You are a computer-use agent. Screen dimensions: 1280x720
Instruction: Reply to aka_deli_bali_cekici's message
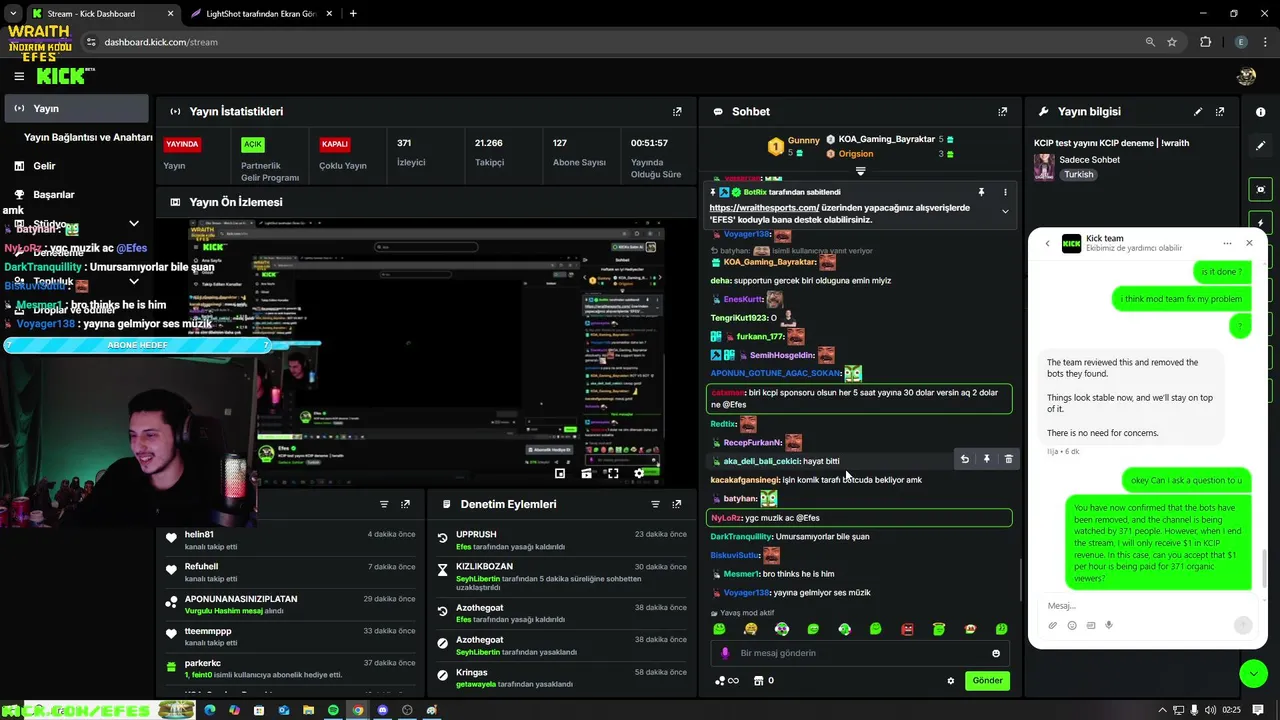point(965,459)
